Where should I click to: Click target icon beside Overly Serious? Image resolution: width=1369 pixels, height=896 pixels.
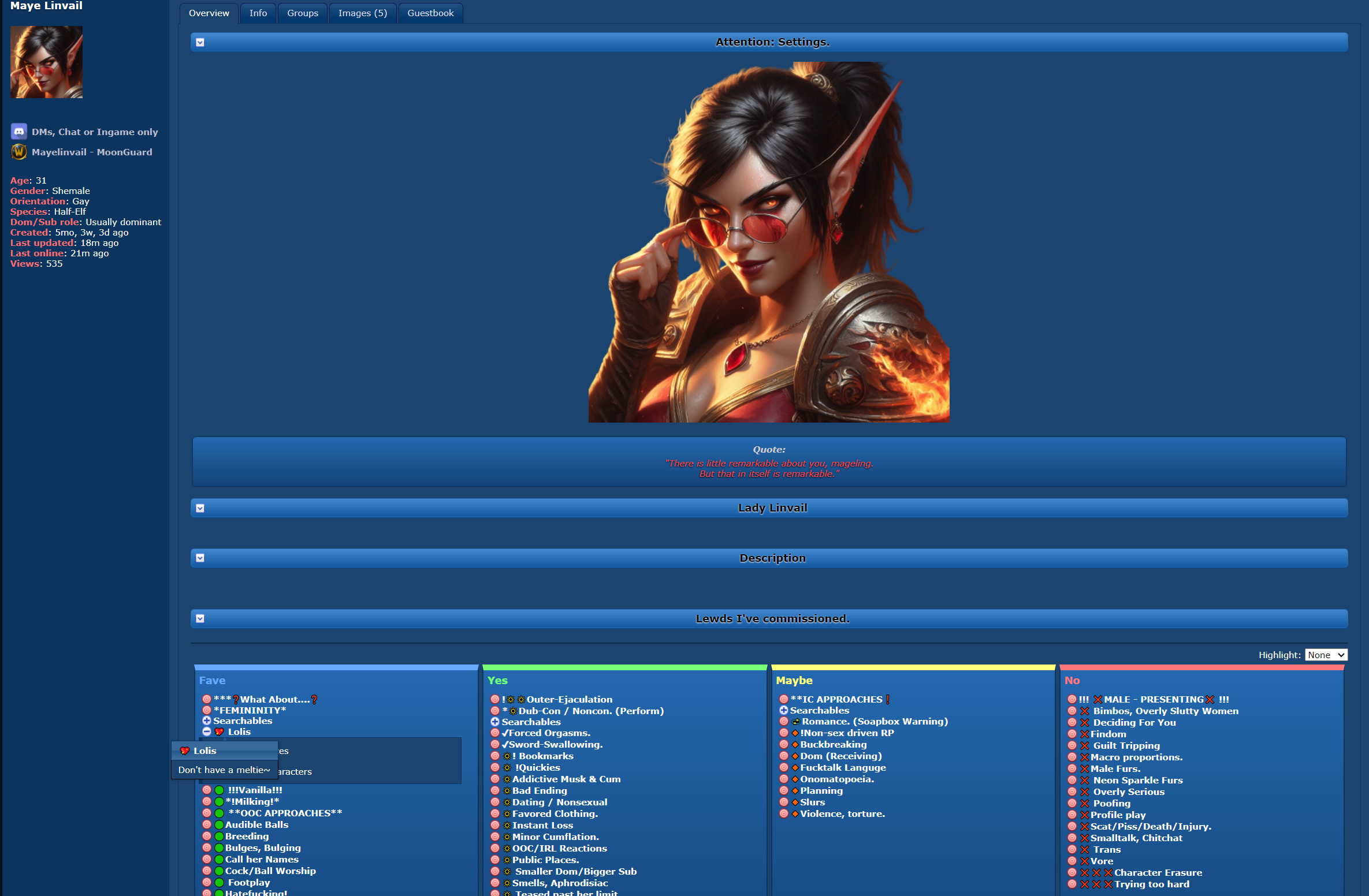click(x=1072, y=792)
